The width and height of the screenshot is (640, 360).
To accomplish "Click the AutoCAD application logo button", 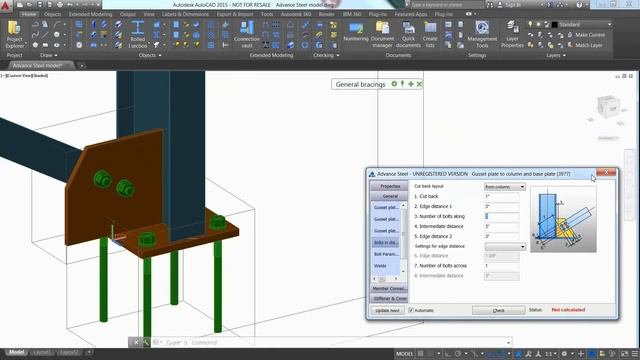I will 5,5.
